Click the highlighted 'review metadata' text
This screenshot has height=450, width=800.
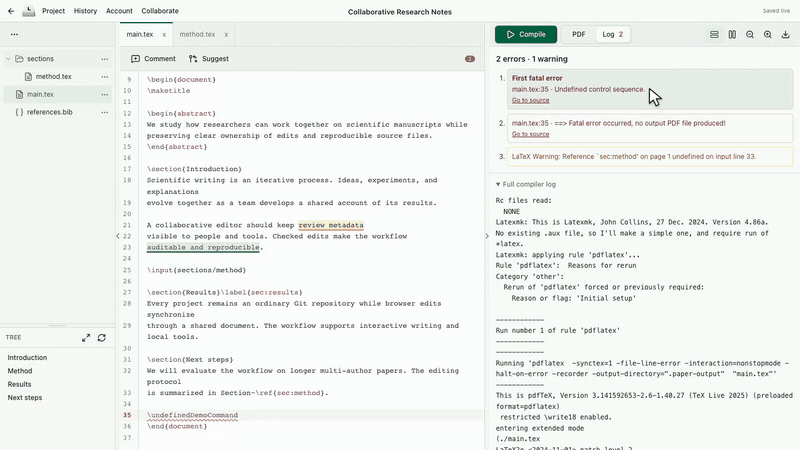[x=331, y=225]
